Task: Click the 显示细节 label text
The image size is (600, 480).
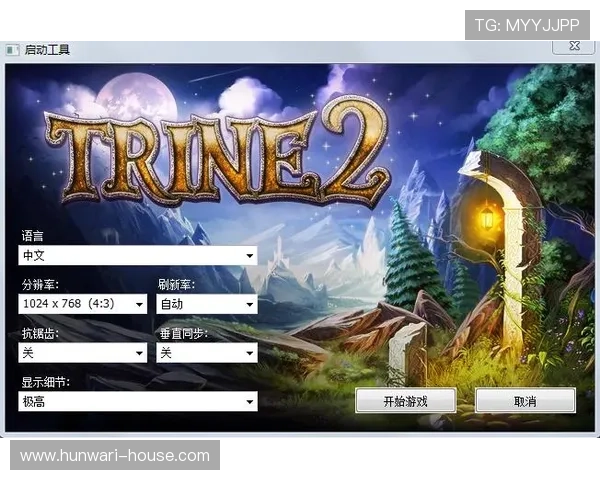Action: [46, 382]
